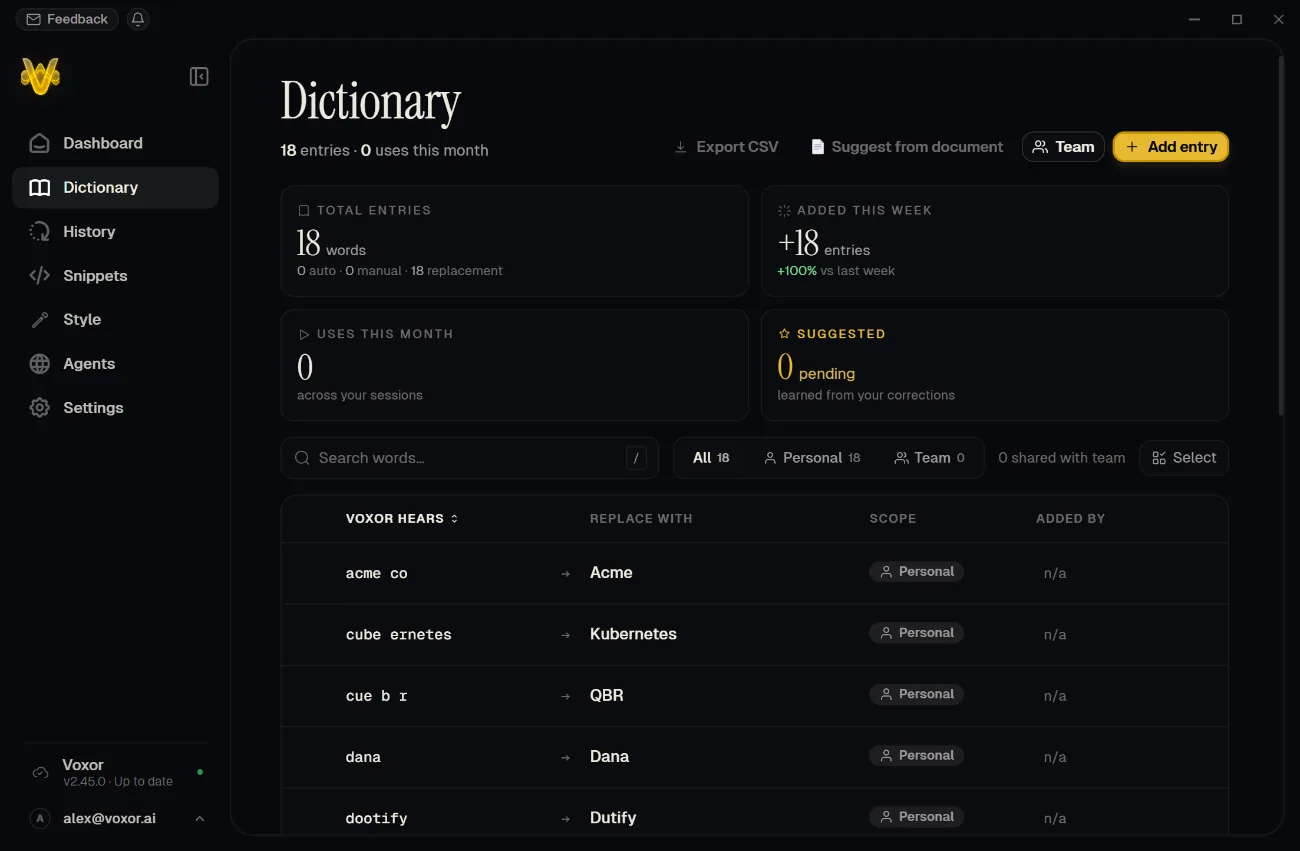Viewport: 1300px width, 851px height.
Task: Click Suggest from document
Action: [906, 147]
